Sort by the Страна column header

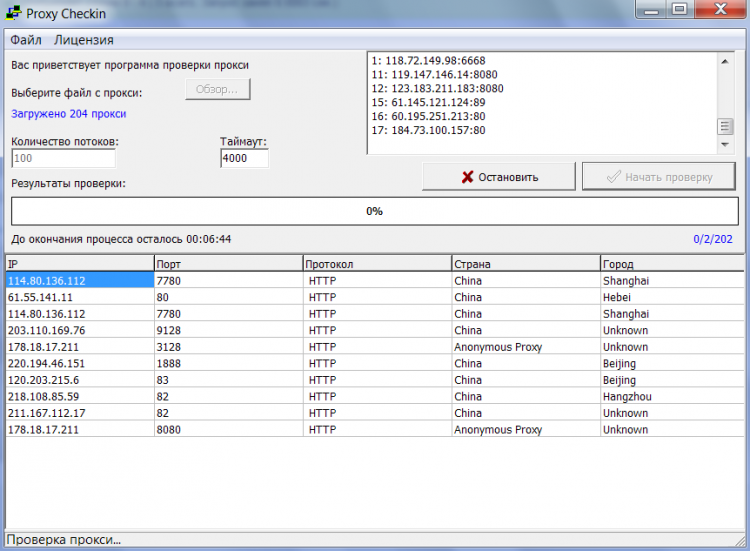(526, 264)
